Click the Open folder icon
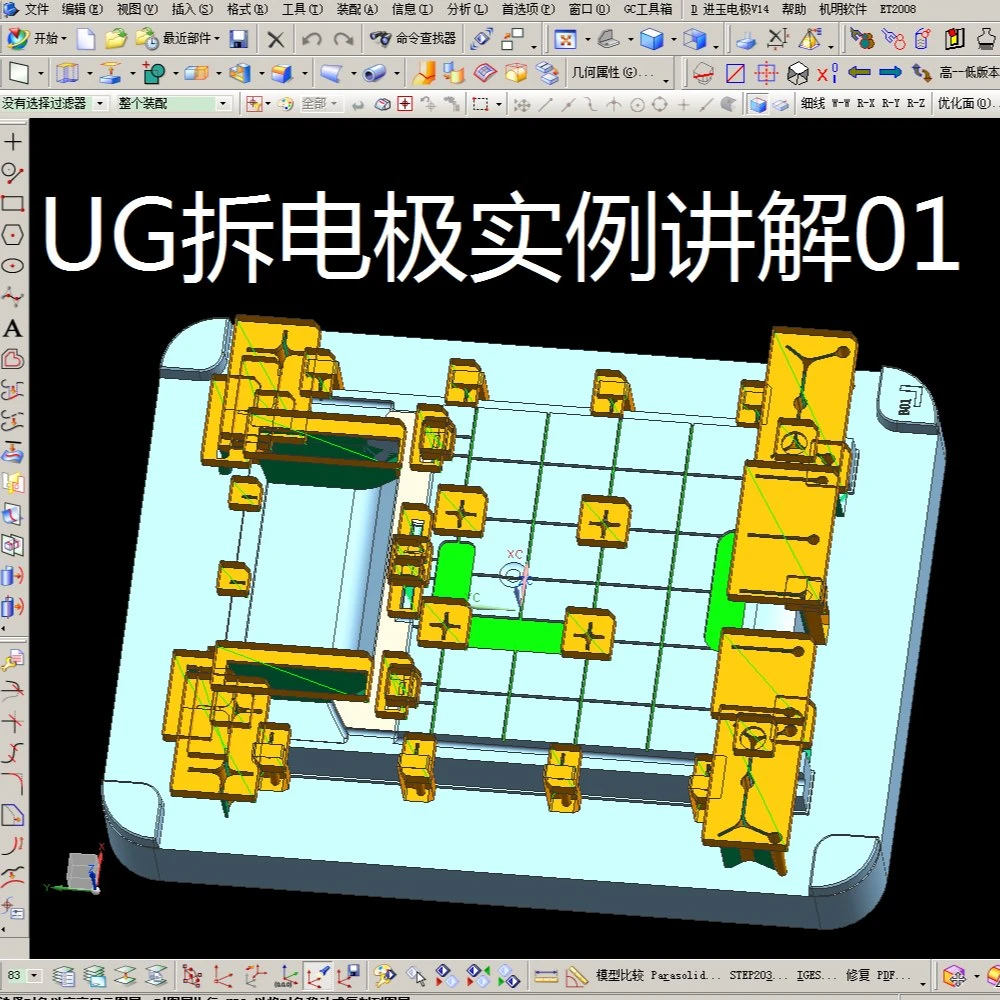Viewport: 1000px width, 1000px height. (116, 39)
